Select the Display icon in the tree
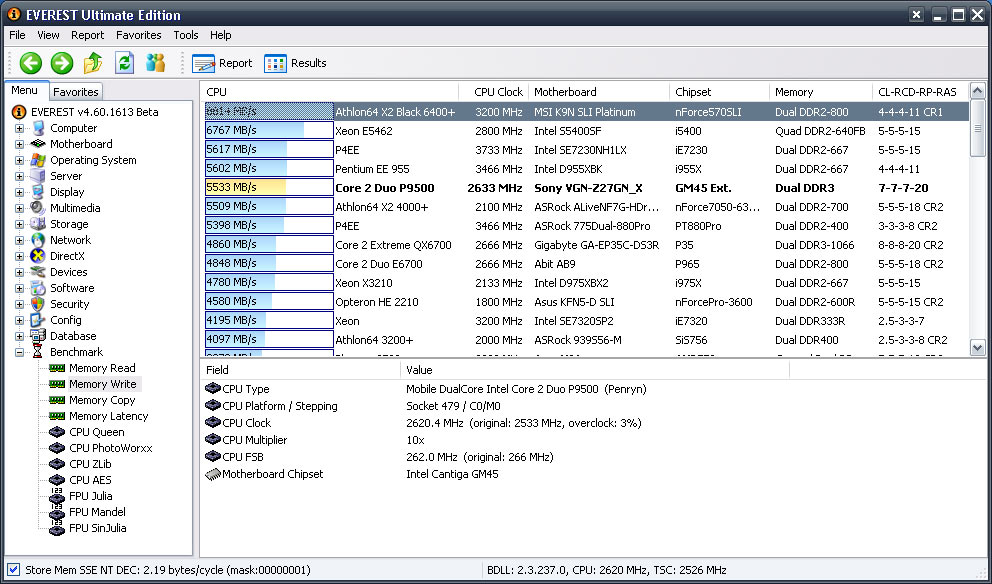The height and width of the screenshot is (584, 992). click(x=38, y=192)
